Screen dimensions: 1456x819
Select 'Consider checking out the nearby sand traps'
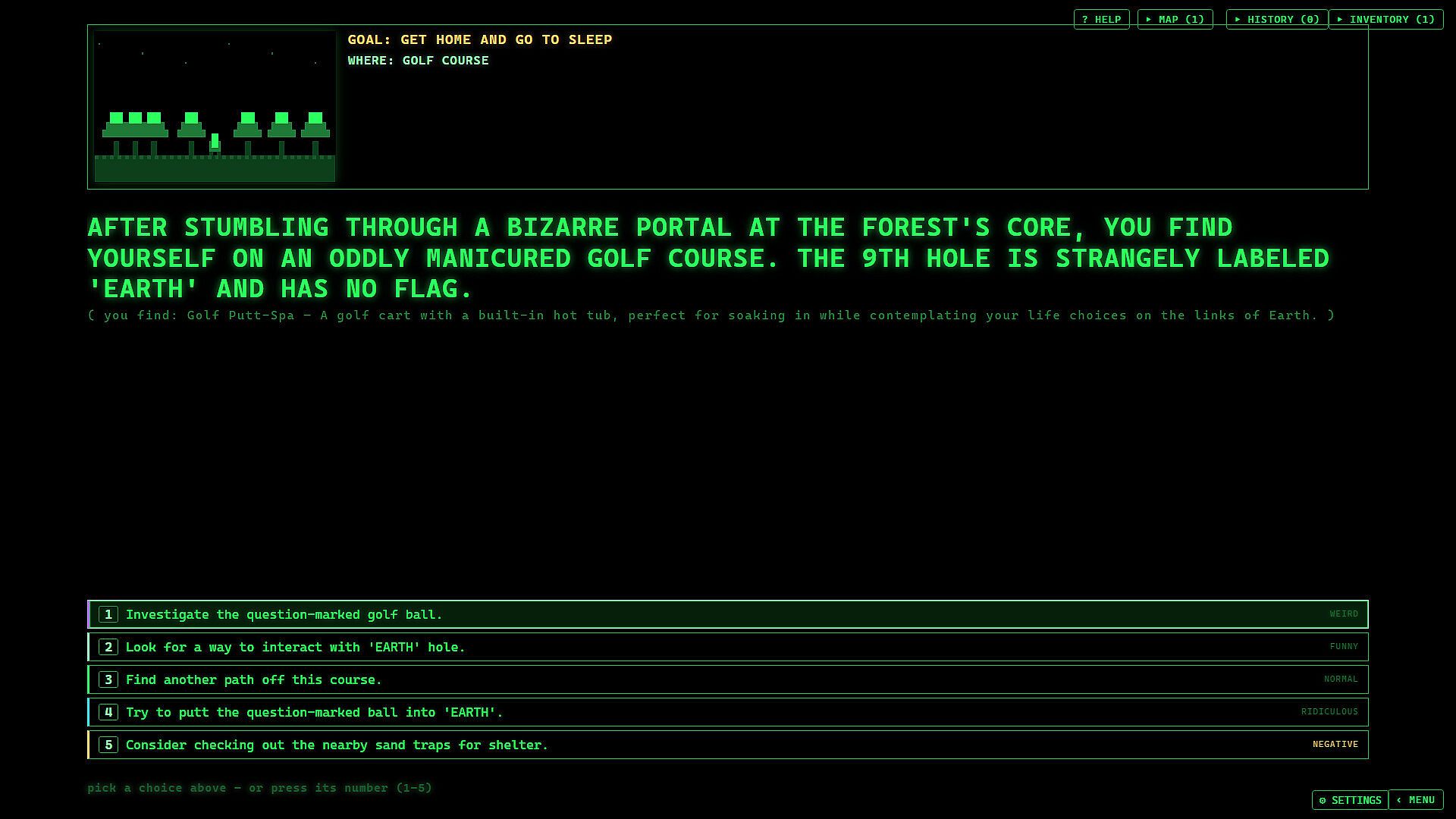click(728, 745)
